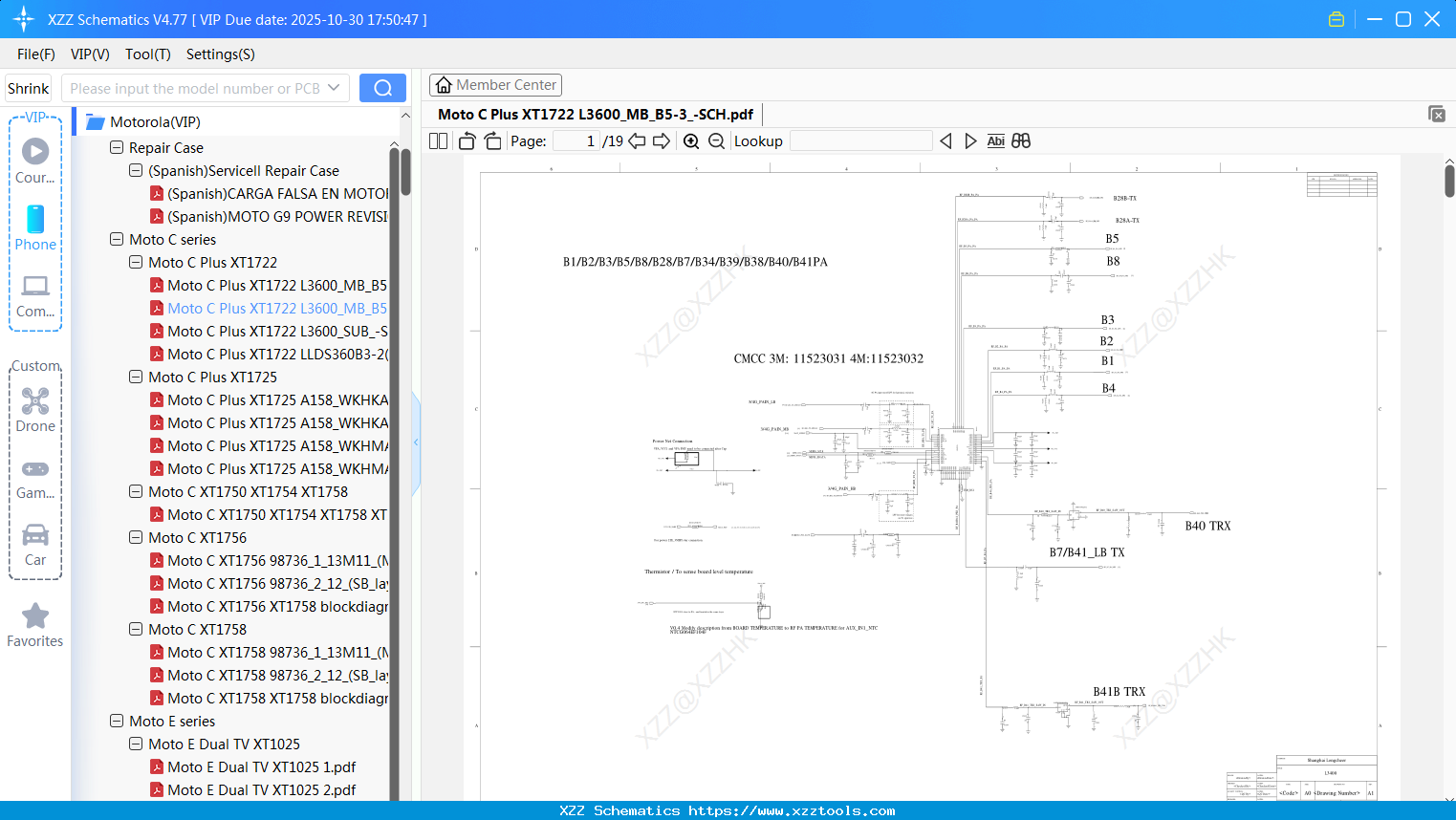Select the Drone category icon
The width and height of the screenshot is (1456, 820).
point(35,409)
